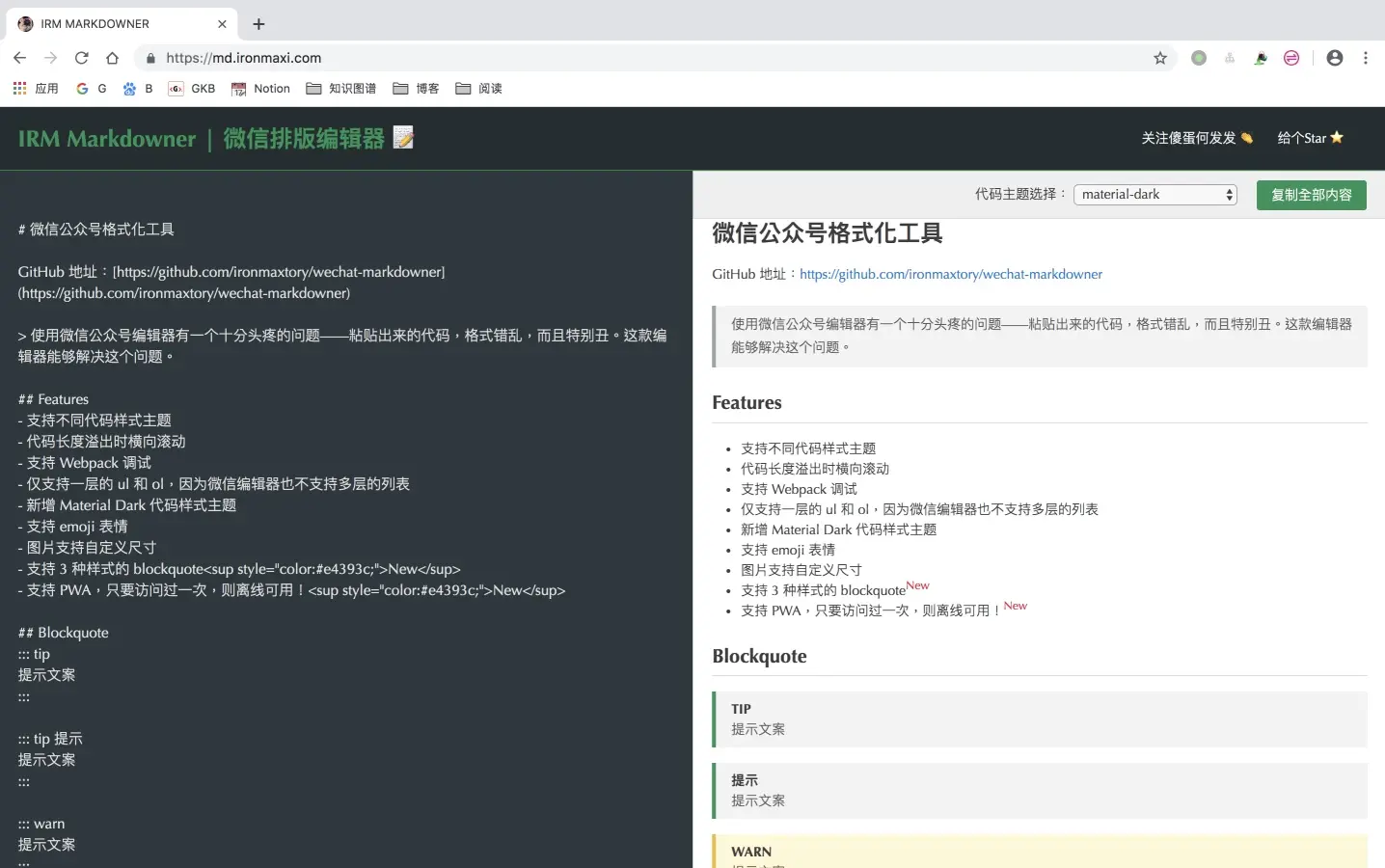The width and height of the screenshot is (1385, 868).
Task: Open the Notion bookmark
Action: (259, 88)
